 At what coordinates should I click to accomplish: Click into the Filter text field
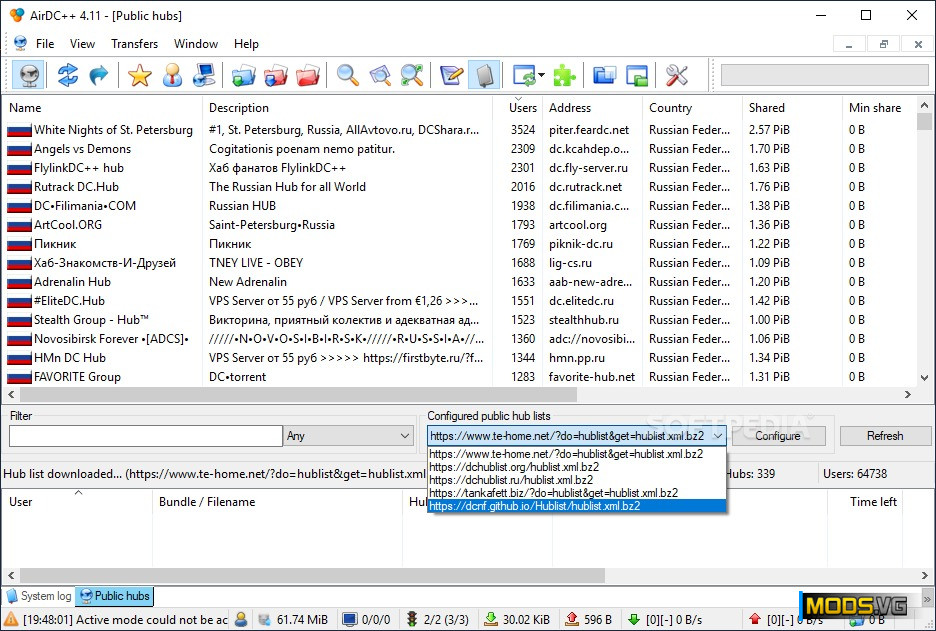(x=145, y=436)
